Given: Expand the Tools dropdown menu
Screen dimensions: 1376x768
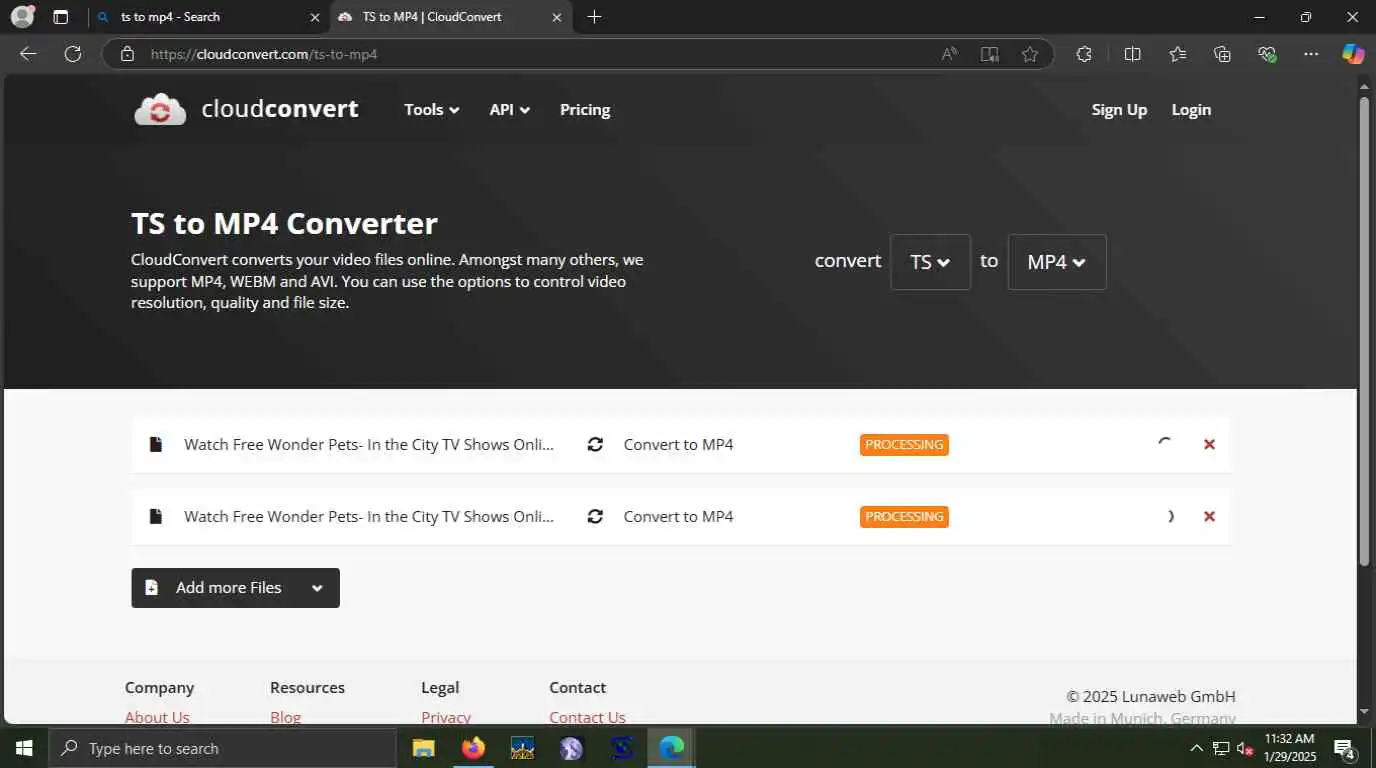Looking at the screenshot, I should [x=432, y=110].
